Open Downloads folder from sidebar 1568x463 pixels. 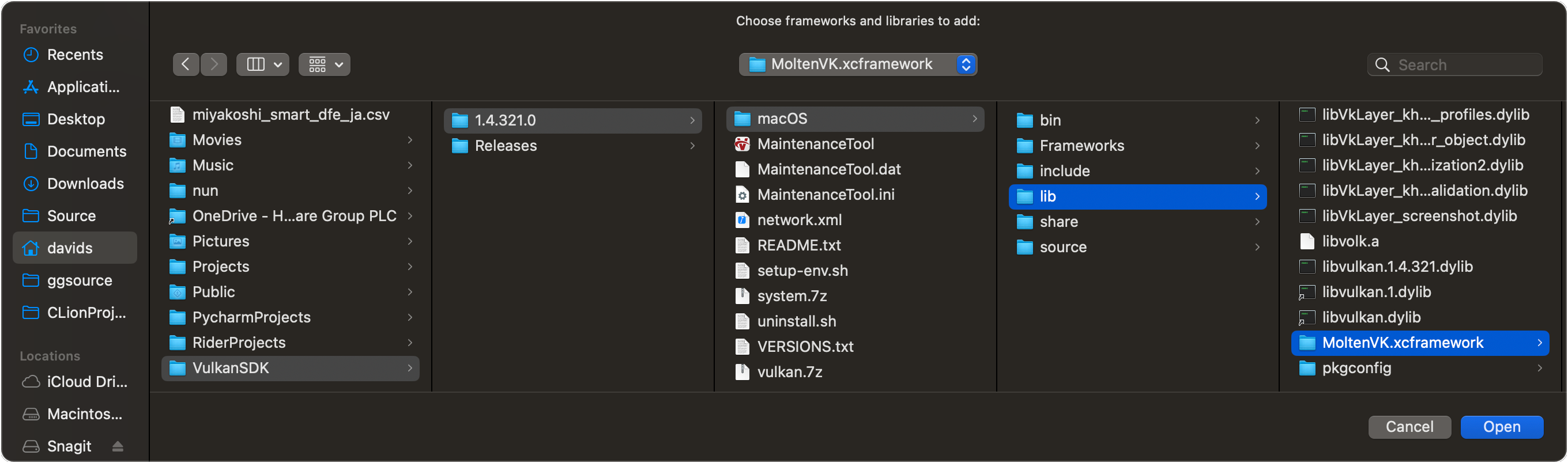[x=85, y=184]
